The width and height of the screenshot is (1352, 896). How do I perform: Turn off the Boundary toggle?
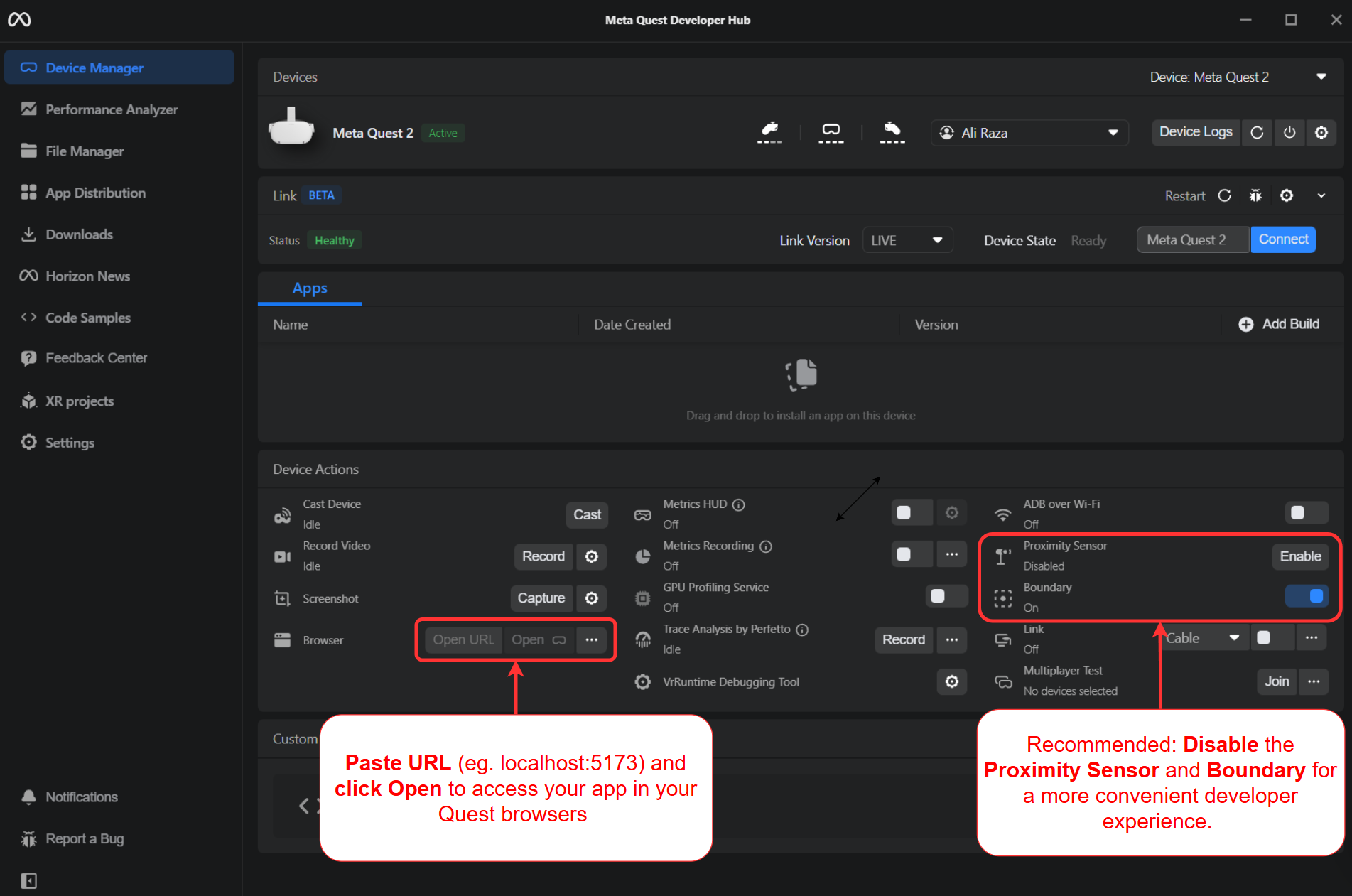[x=1307, y=595]
